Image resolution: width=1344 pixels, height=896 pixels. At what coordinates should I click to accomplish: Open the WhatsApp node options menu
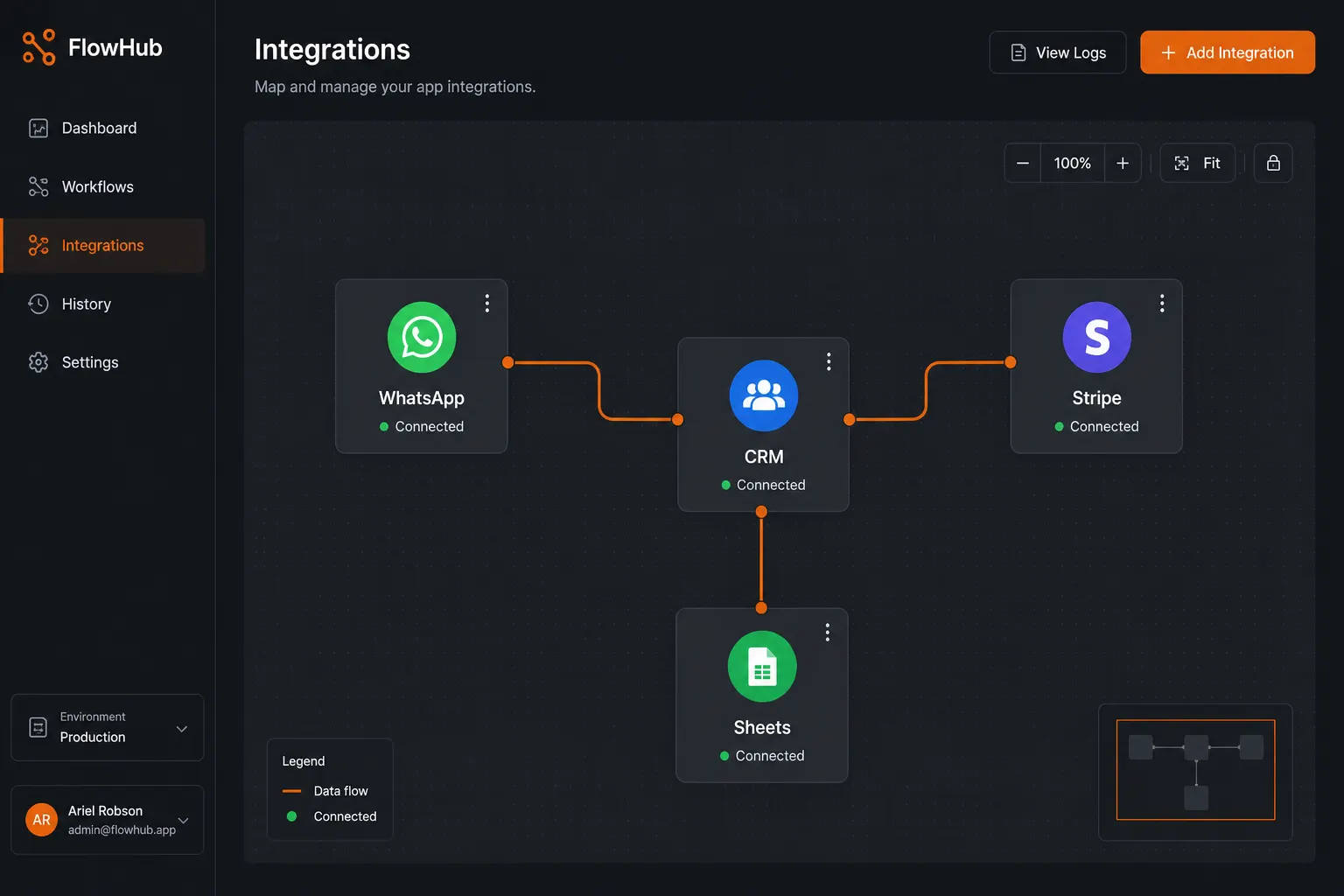pos(487,304)
